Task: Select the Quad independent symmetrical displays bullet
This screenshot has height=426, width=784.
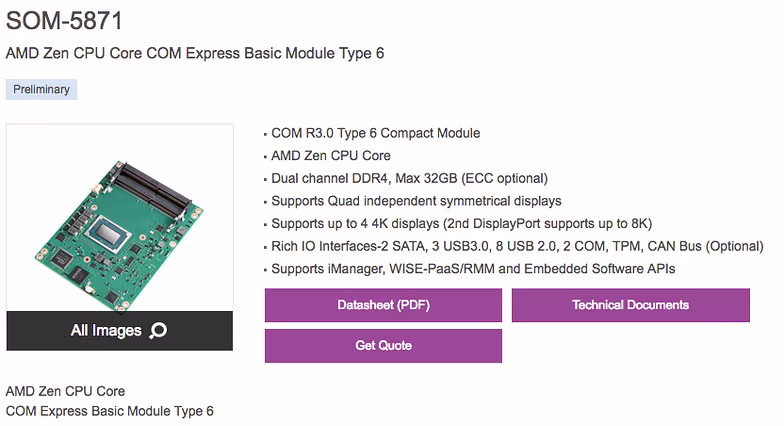Action: coord(416,201)
